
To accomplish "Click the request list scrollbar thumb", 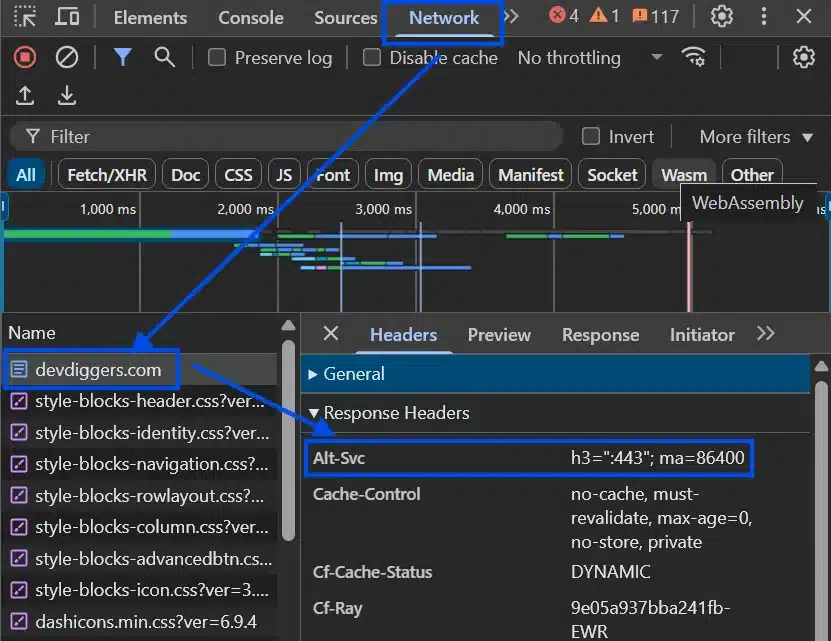I will pyautogui.click(x=288, y=440).
